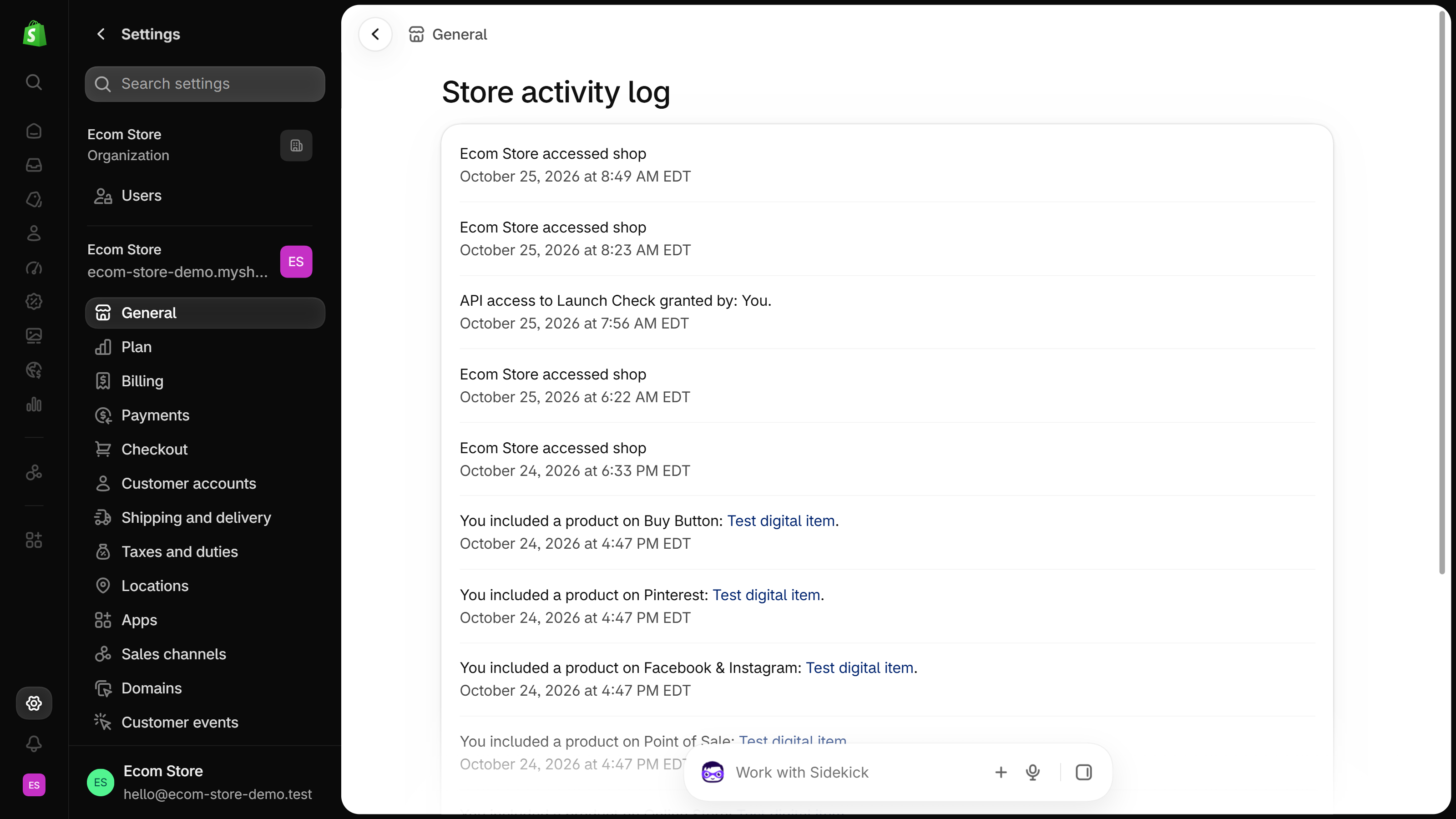Focus the Search settings field

(205, 84)
